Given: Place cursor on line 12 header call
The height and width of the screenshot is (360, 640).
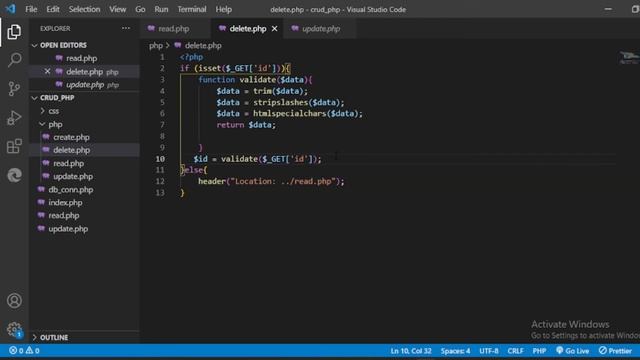Looking at the screenshot, I should tap(271, 181).
